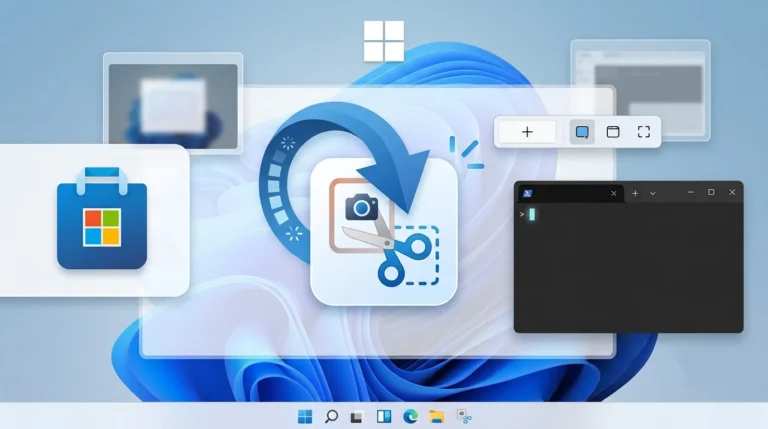
Task: Select full-screen snip mode in snipping bar
Action: point(644,132)
